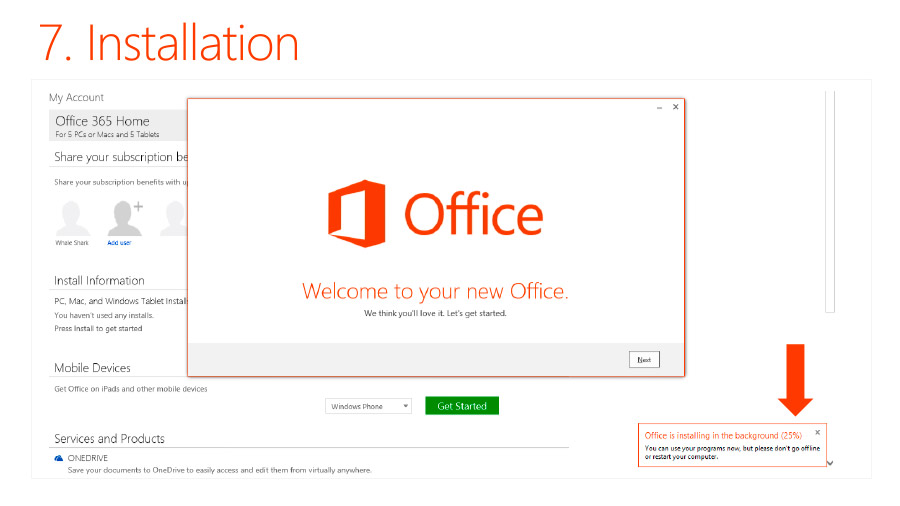Click the Services and Products heading
Screen dimensions: 900x506
[x=109, y=439]
